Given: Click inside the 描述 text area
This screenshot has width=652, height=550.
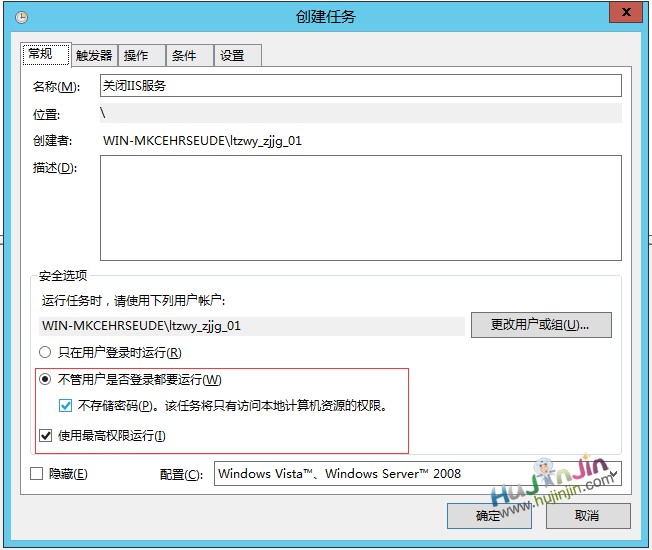Looking at the screenshot, I should point(361,208).
